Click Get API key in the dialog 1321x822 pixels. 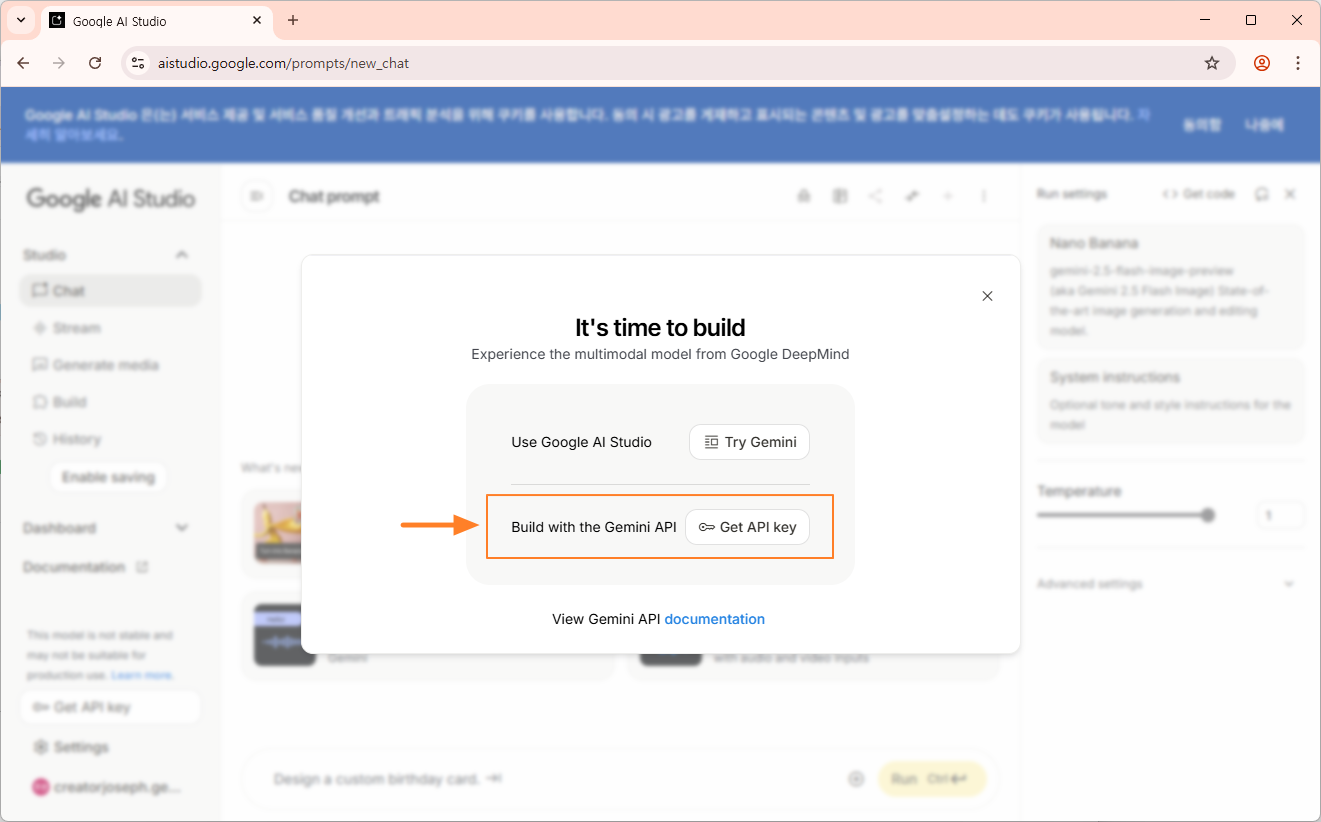[x=747, y=527]
